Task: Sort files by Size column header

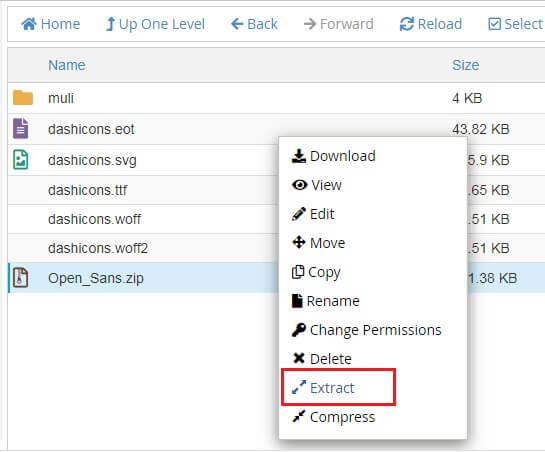Action: (x=466, y=65)
